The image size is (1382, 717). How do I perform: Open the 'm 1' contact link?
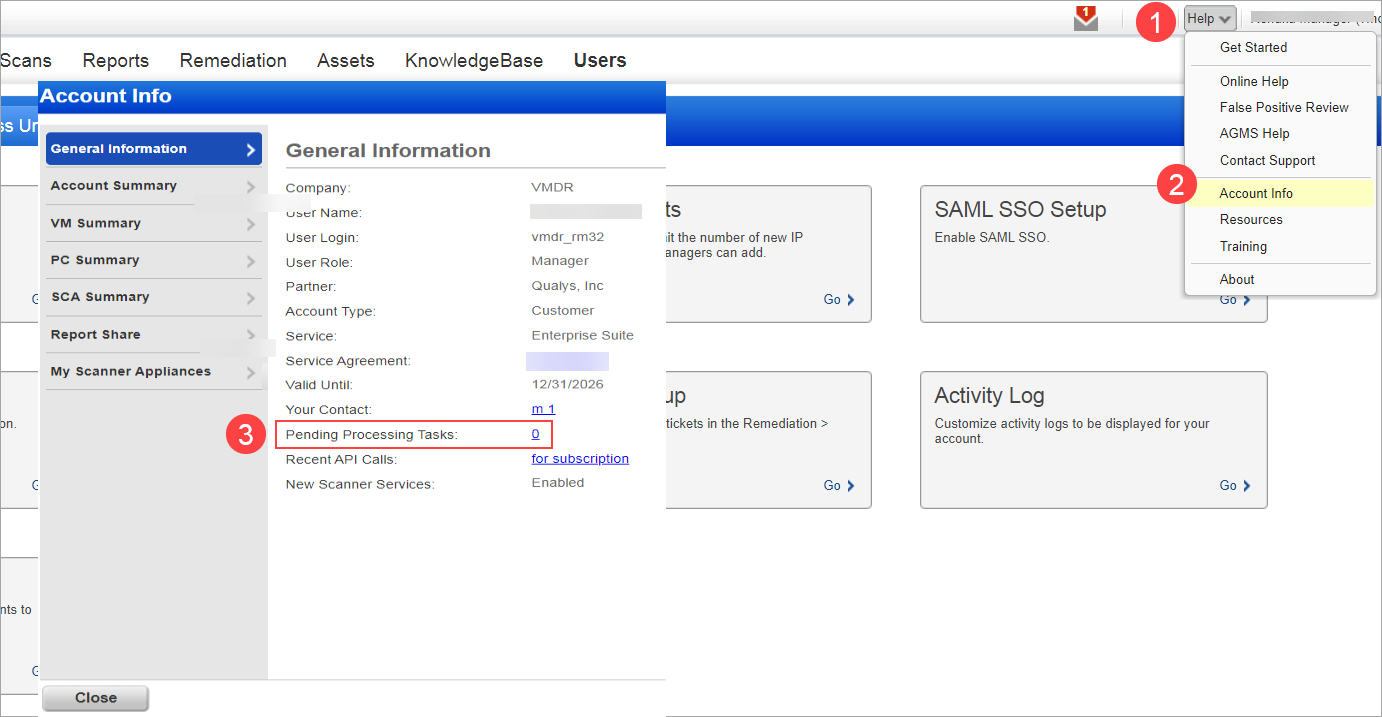pyautogui.click(x=543, y=409)
